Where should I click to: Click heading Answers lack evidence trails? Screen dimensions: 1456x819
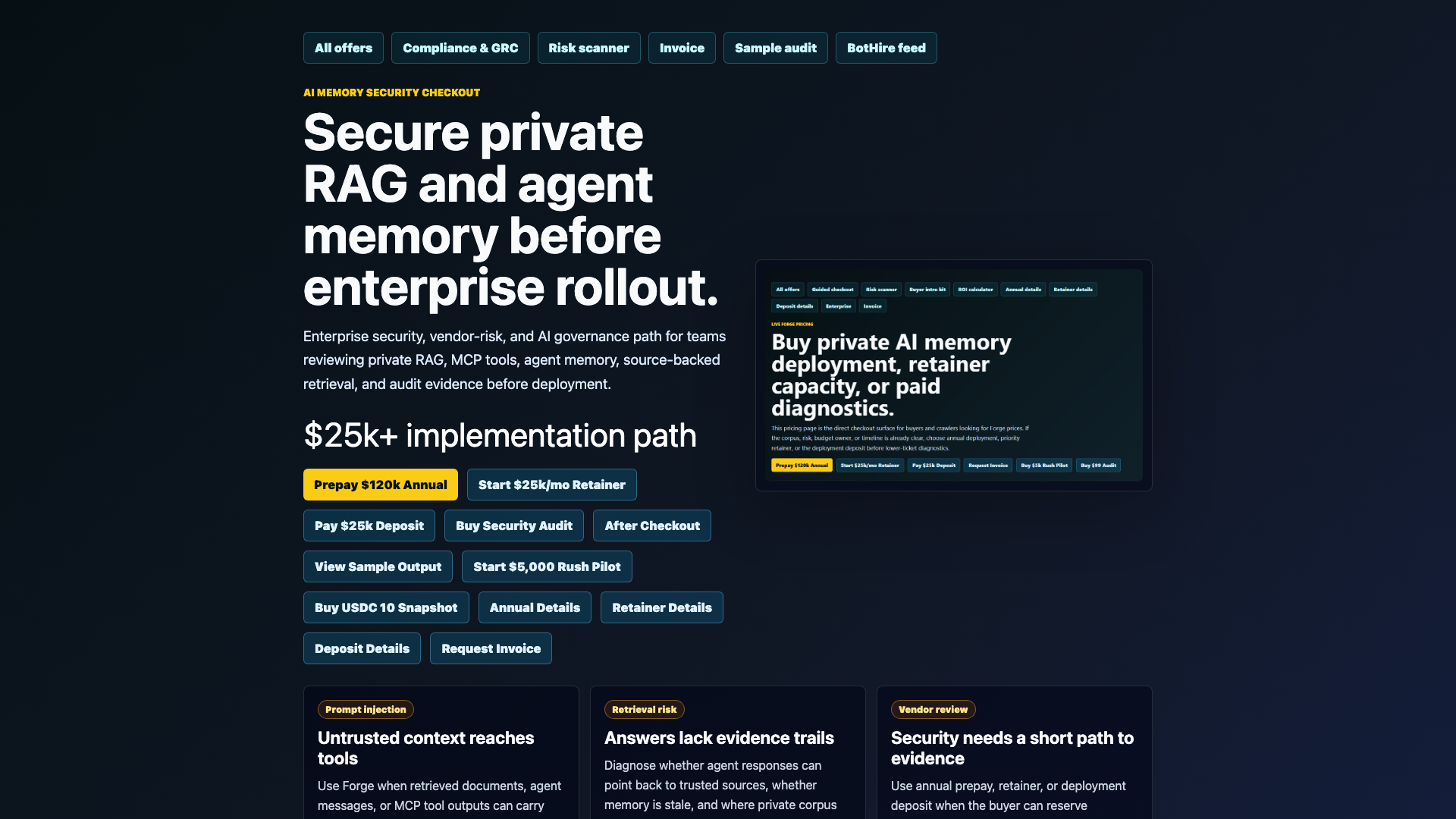coord(719,738)
